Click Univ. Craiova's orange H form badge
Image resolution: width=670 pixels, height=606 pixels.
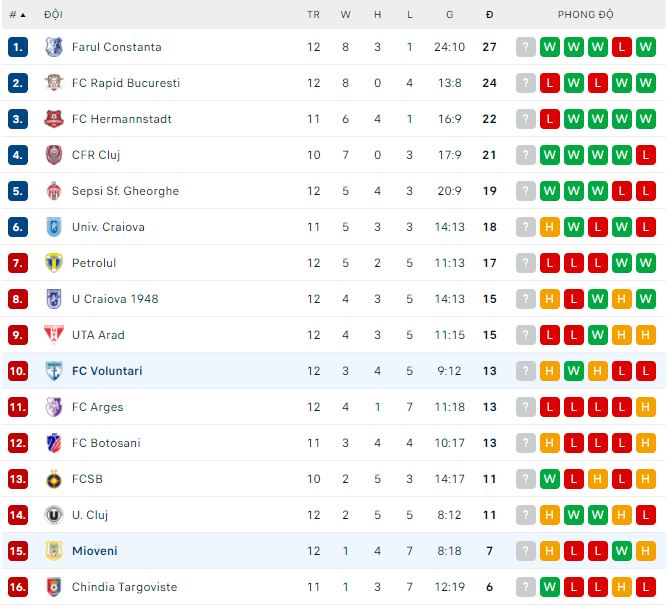pyautogui.click(x=550, y=227)
